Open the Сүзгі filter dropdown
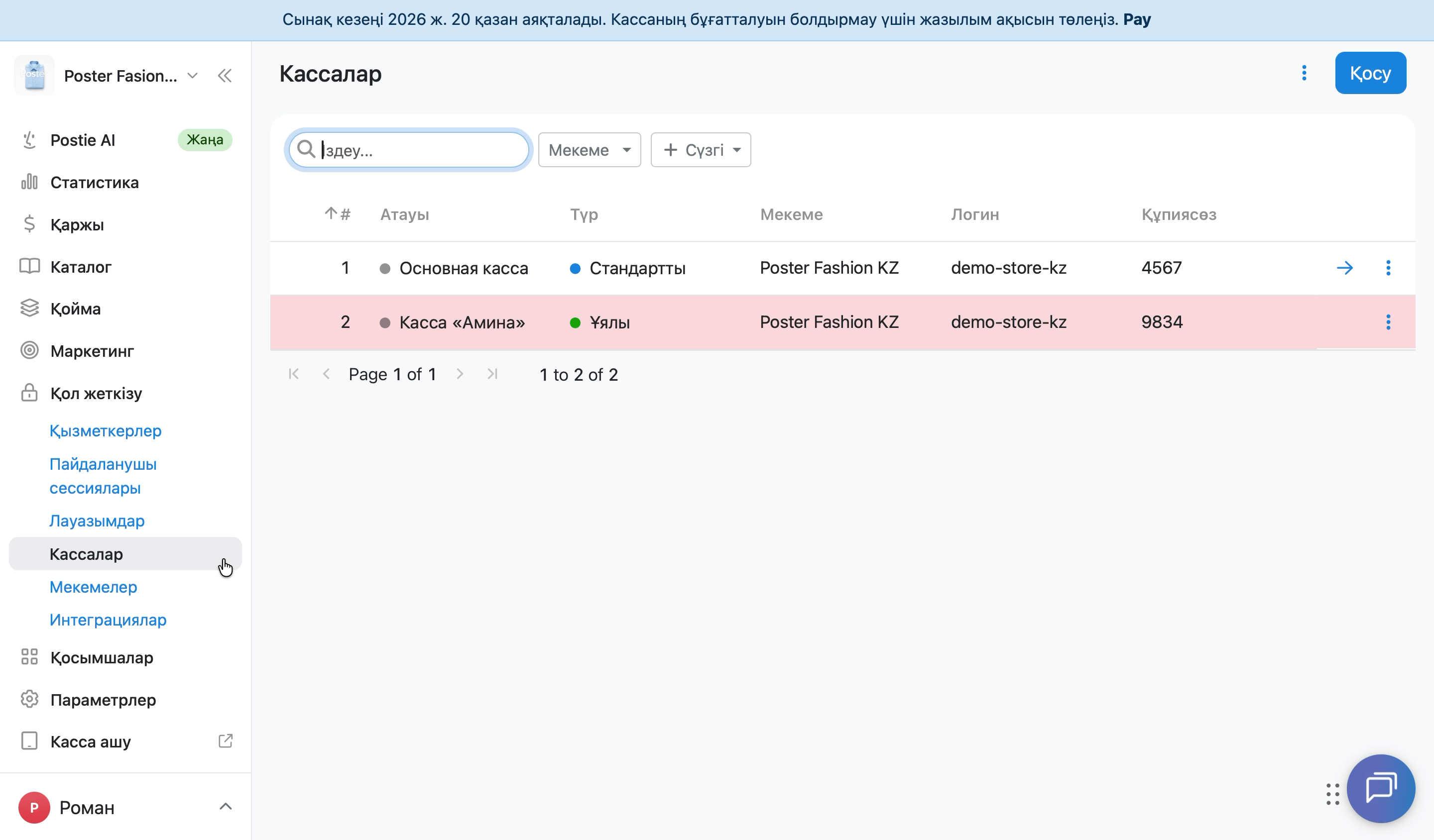Viewport: 1434px width, 840px height. click(x=701, y=150)
